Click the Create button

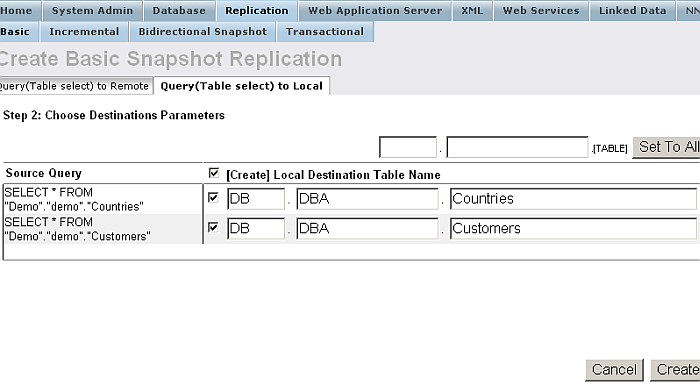pos(675,370)
